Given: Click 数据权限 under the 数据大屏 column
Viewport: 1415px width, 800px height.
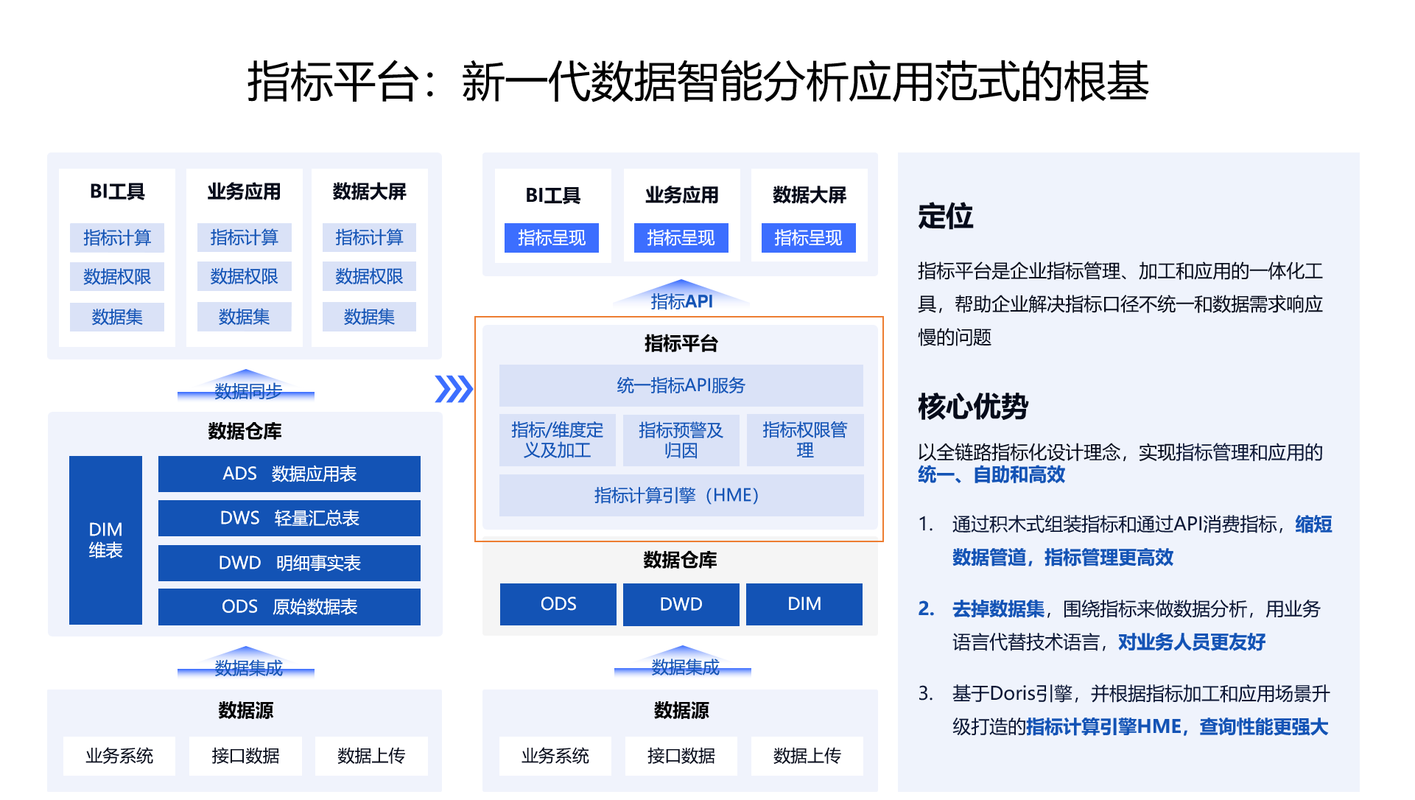Looking at the screenshot, I should [369, 277].
